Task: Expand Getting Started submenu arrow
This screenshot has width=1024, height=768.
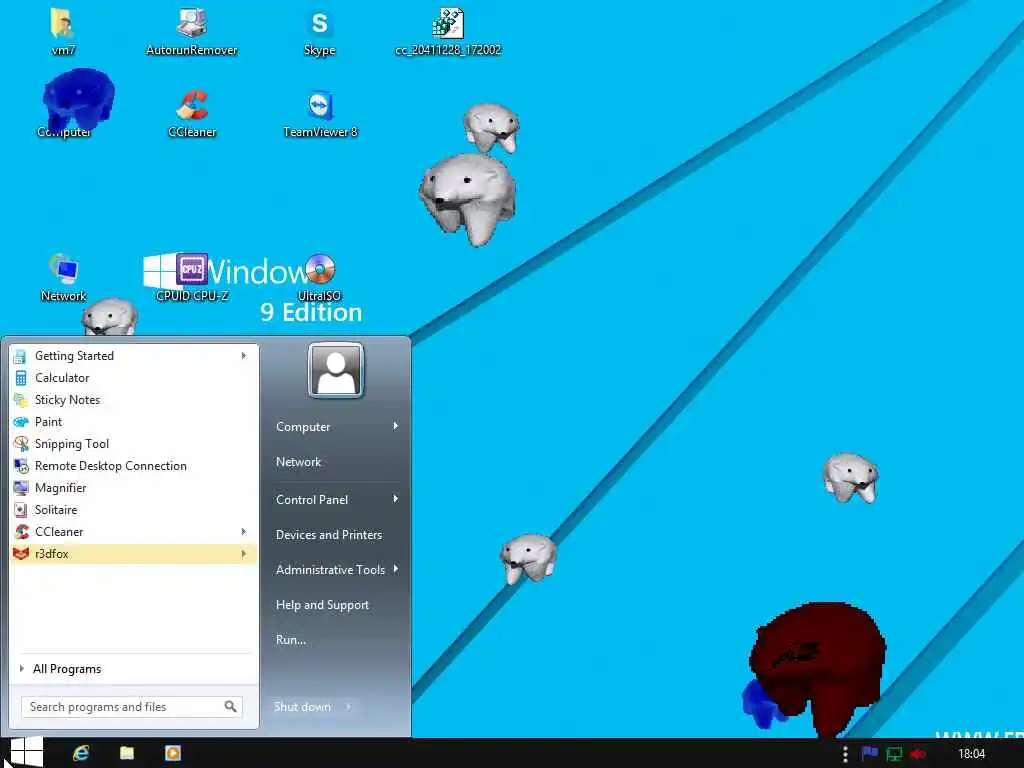Action: 244,356
